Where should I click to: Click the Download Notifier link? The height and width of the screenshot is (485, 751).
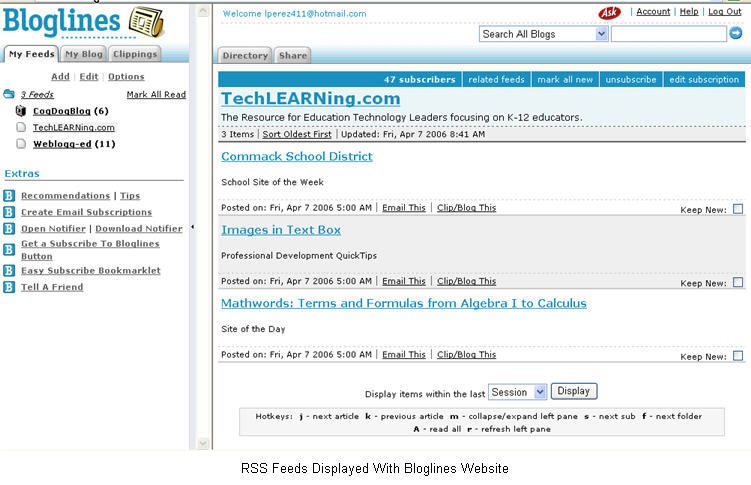[x=139, y=228]
